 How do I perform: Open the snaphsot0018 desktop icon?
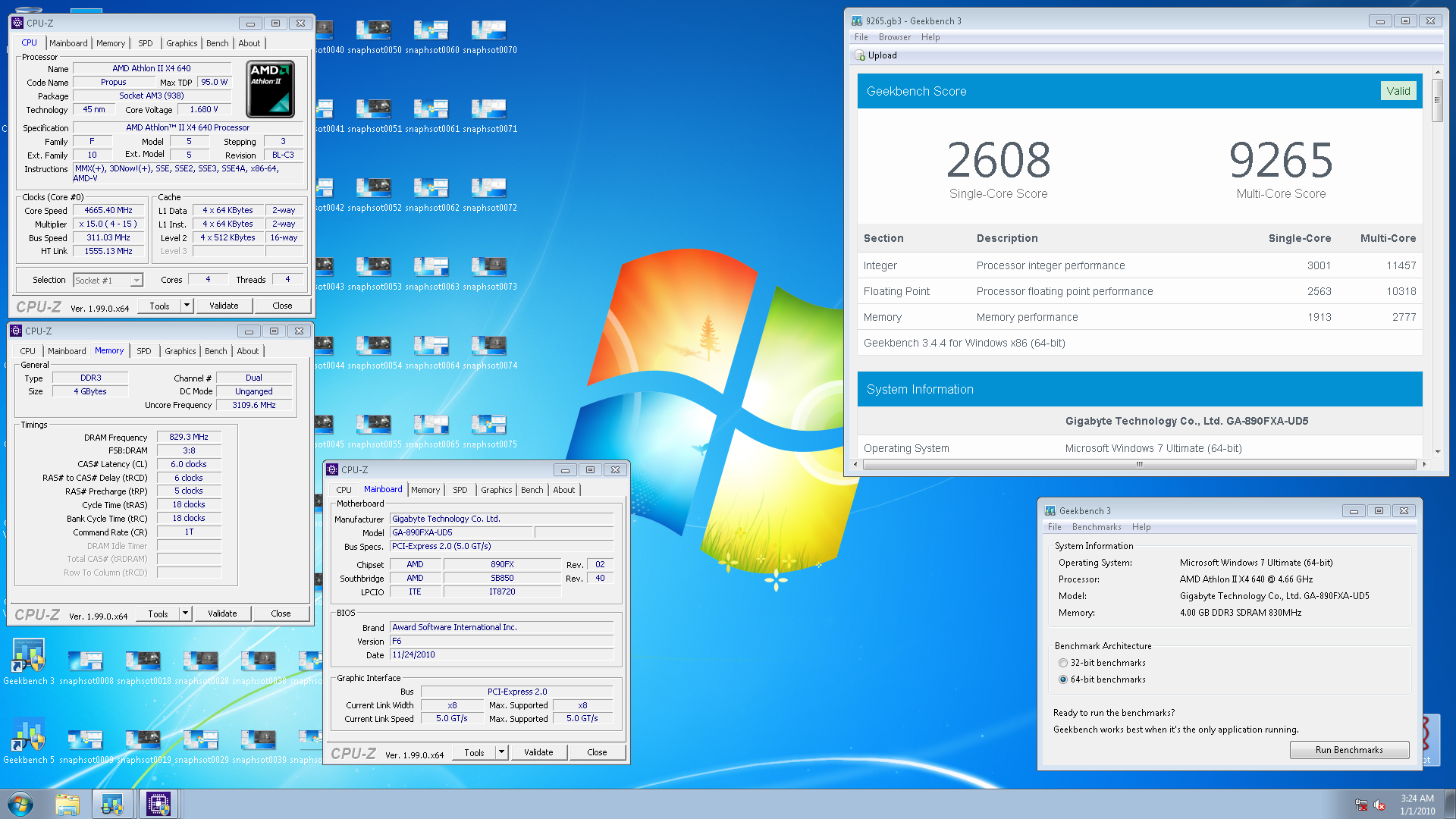pos(144,667)
